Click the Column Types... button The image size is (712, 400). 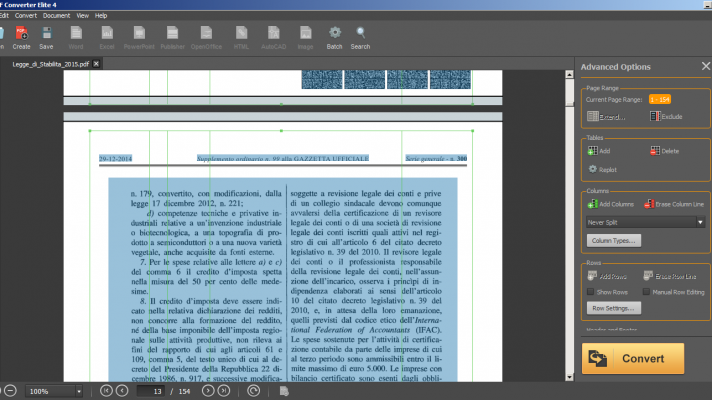pos(613,241)
